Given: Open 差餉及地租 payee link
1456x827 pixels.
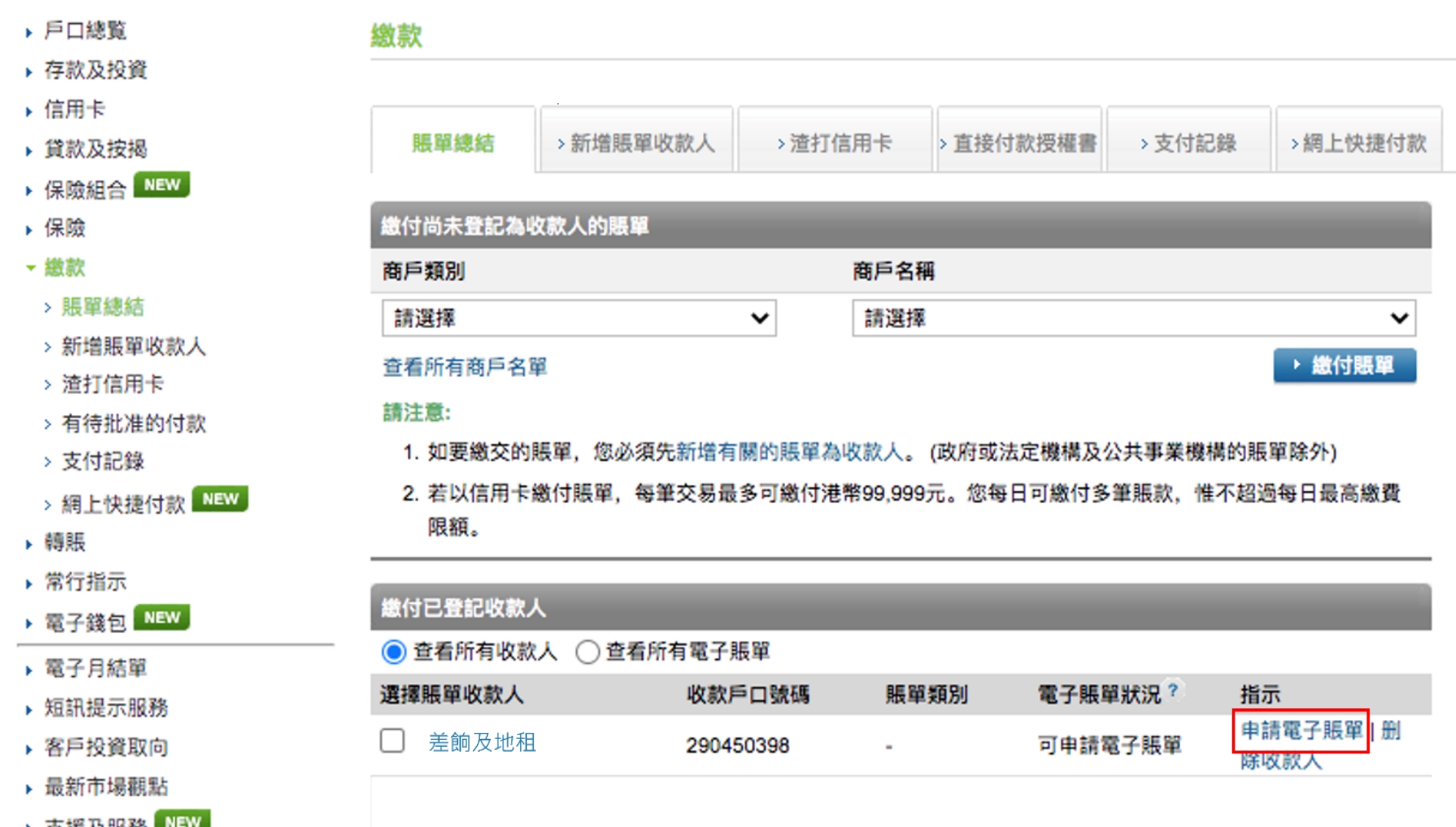Looking at the screenshot, I should [482, 742].
